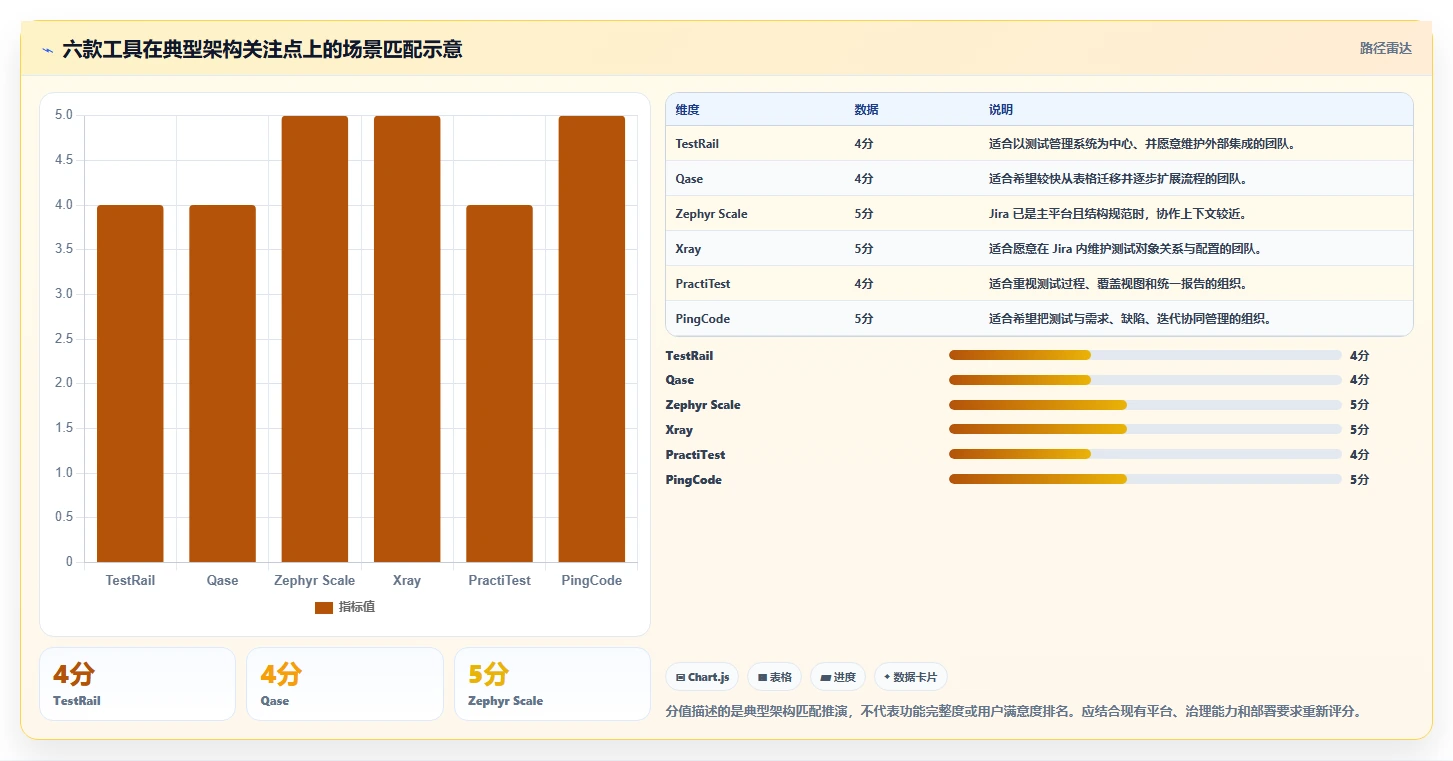Click the footnote starting 分值描述的是典型架构匹配推演
Image resolution: width=1453 pixels, height=761 pixels.
tap(1014, 712)
